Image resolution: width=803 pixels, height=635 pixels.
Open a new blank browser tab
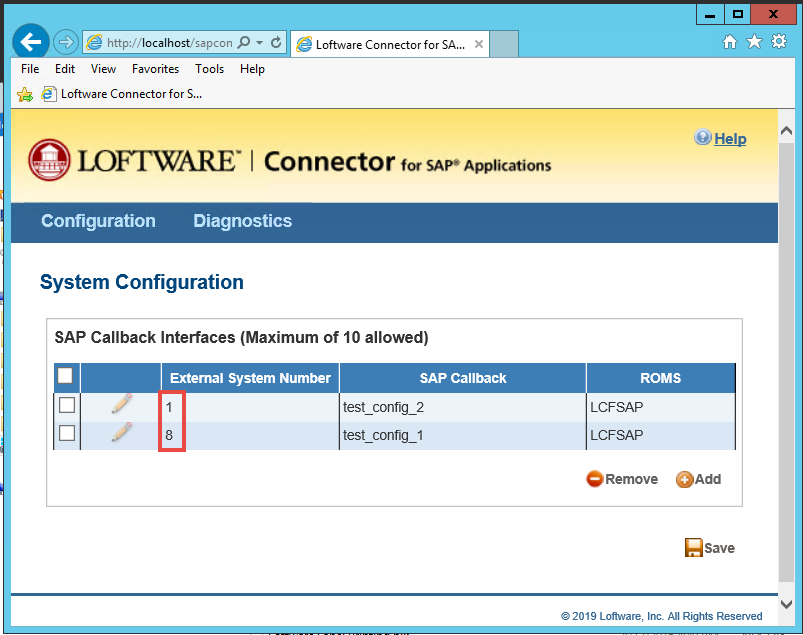(504, 44)
